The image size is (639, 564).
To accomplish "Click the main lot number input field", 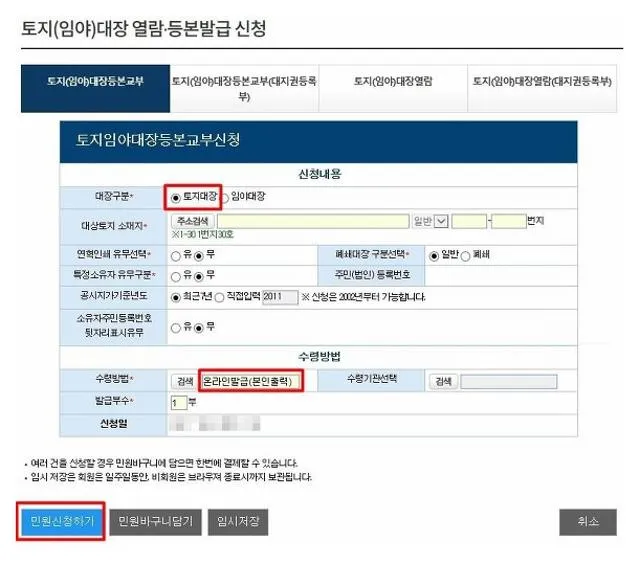I will (469, 221).
